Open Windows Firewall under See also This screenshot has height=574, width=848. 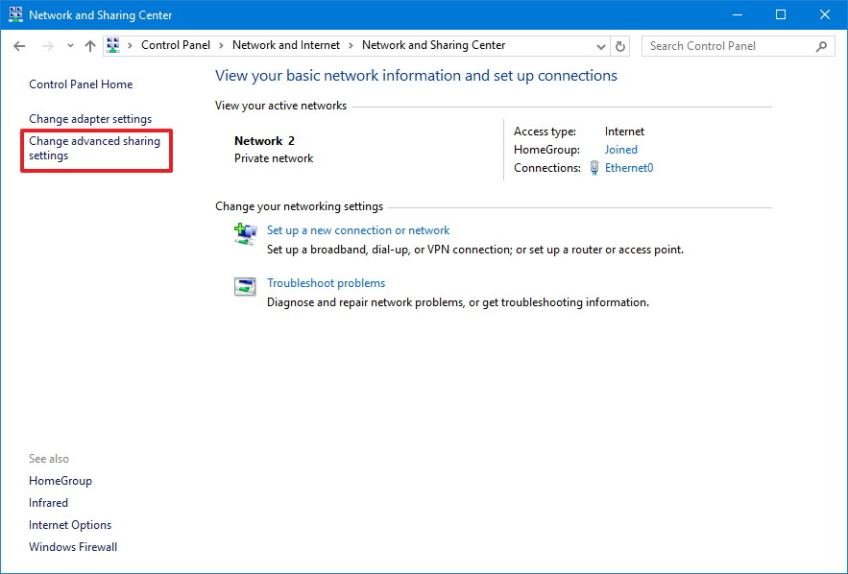[x=73, y=547]
